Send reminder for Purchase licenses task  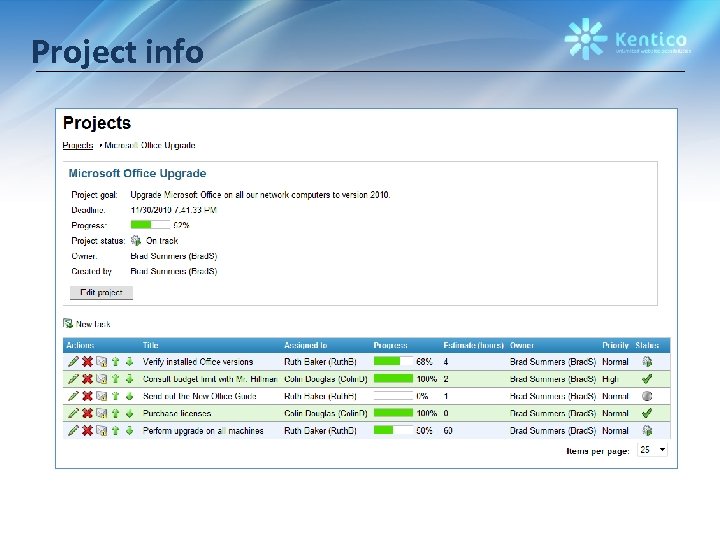click(x=101, y=413)
